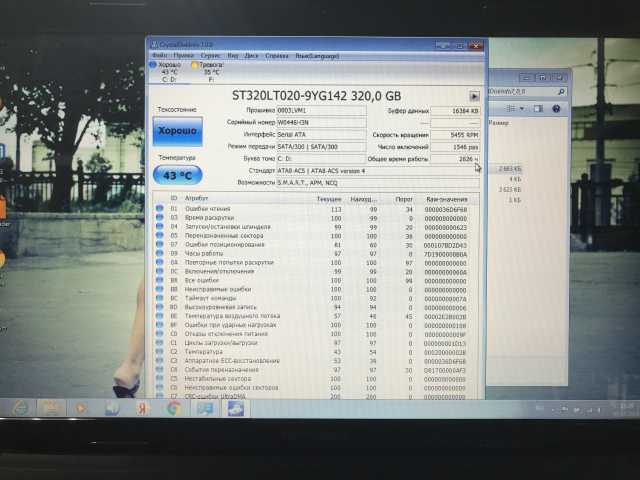Click the yellow warning circle beside Тревога disk

(x=195, y=64)
